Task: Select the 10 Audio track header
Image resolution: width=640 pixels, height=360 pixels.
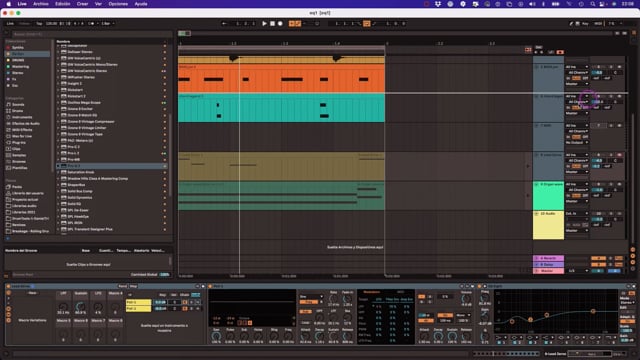Action: coord(549,225)
